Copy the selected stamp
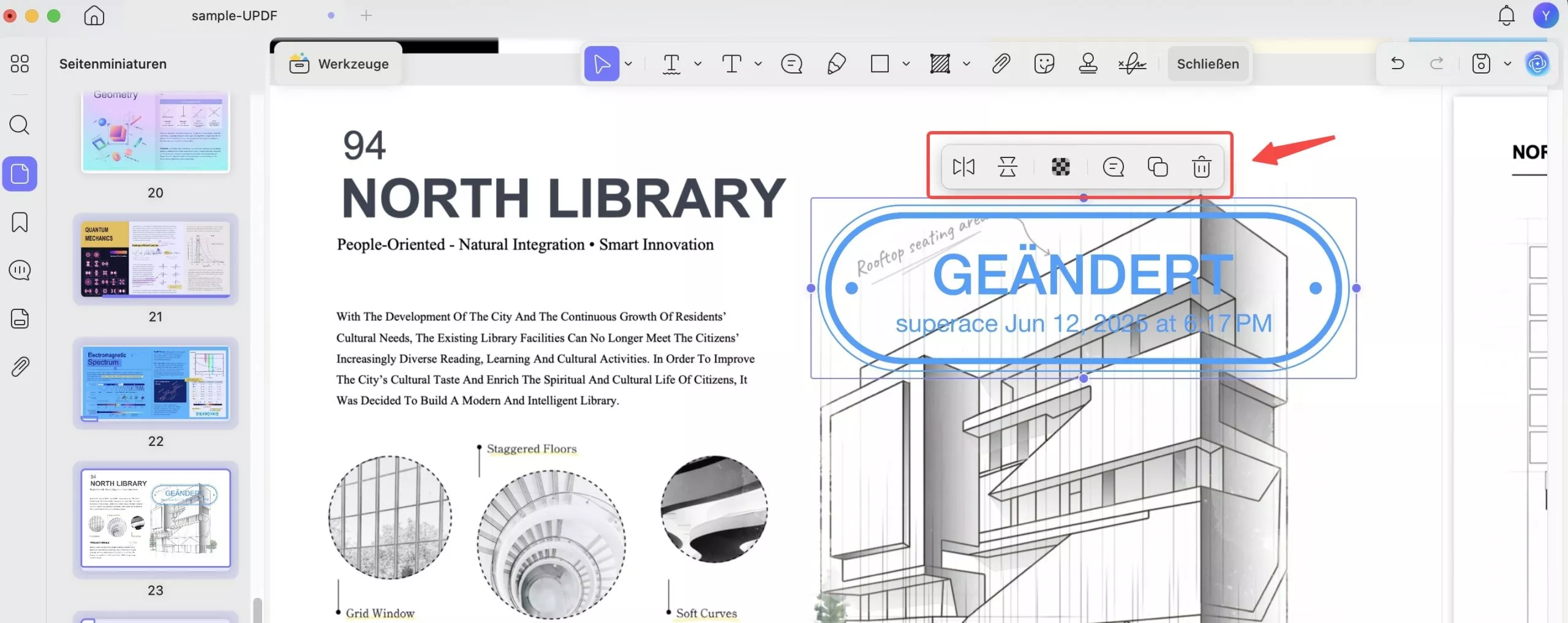Image resolution: width=1568 pixels, height=623 pixels. [1157, 167]
